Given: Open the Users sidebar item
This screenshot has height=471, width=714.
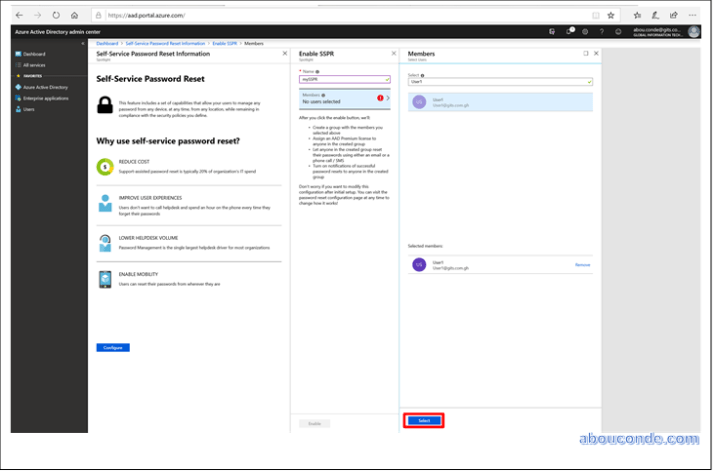Looking at the screenshot, I should (29, 109).
